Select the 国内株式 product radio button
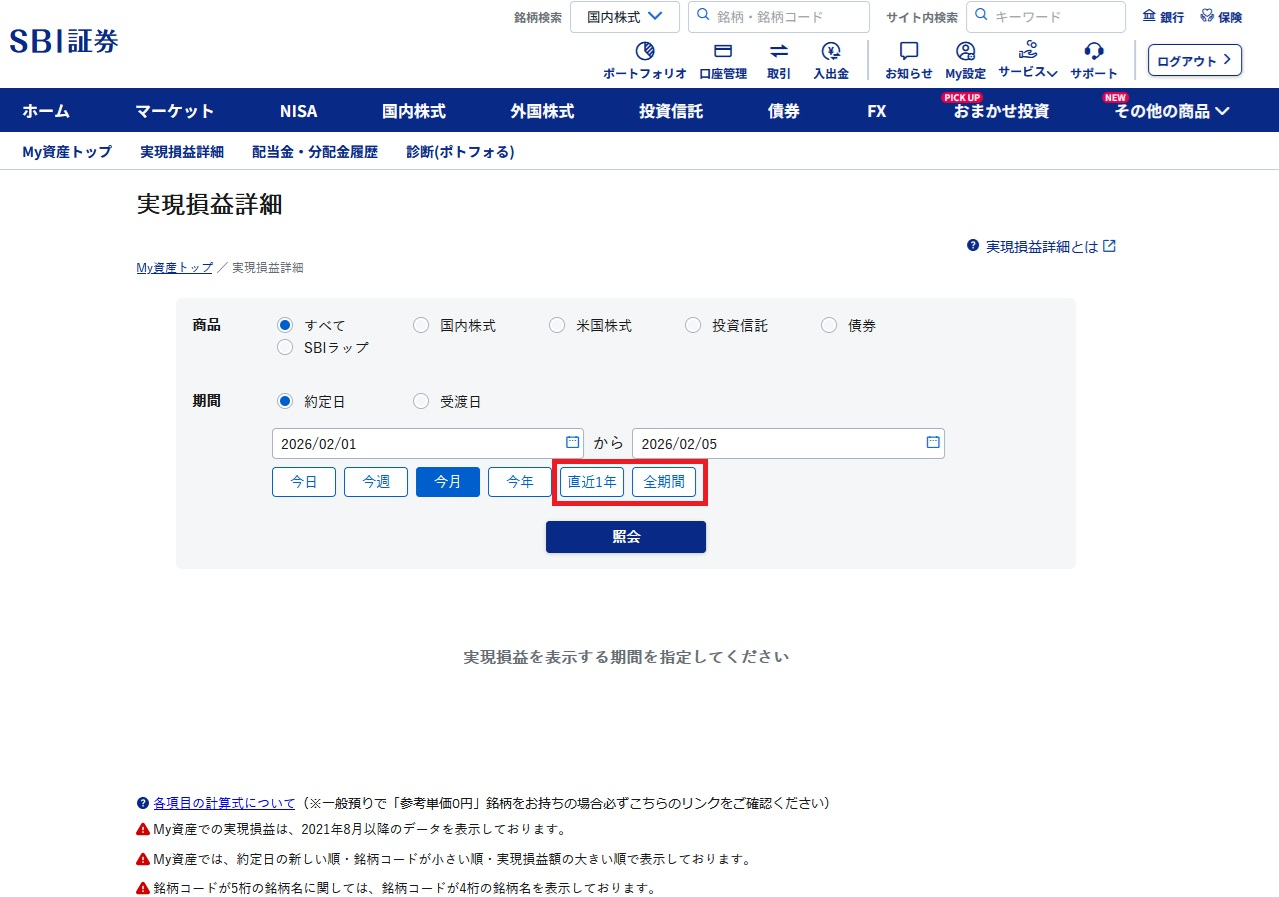Viewport: 1279px width, 897px height. tap(421, 325)
